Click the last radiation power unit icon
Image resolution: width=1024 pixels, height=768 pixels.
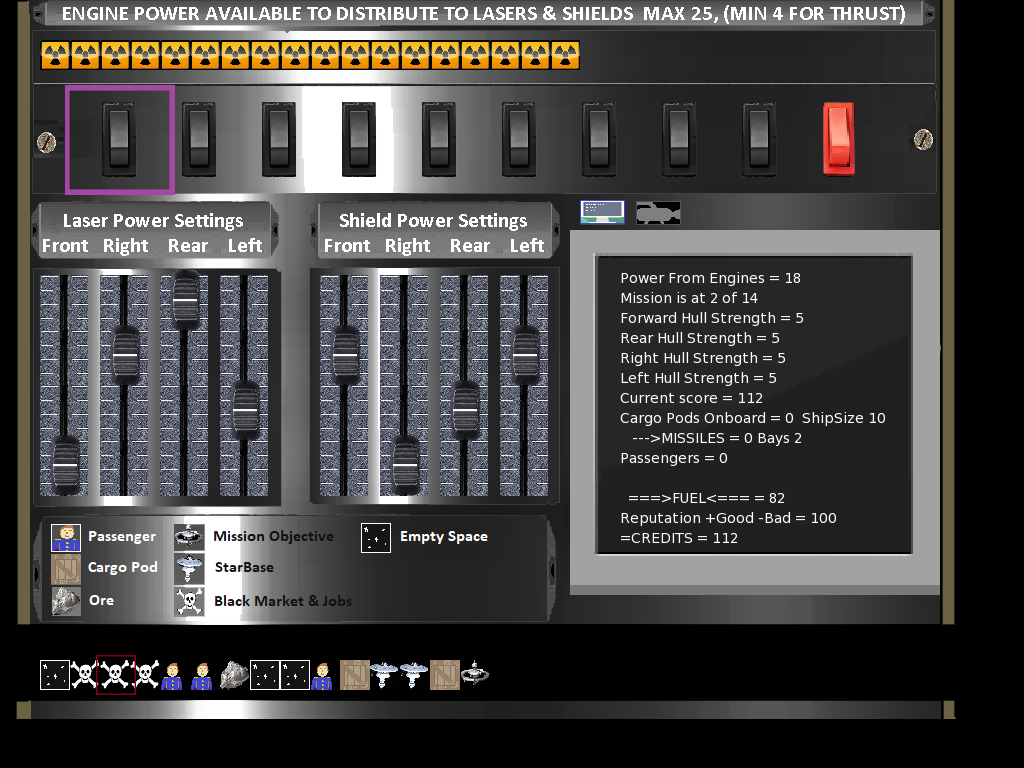(565, 55)
